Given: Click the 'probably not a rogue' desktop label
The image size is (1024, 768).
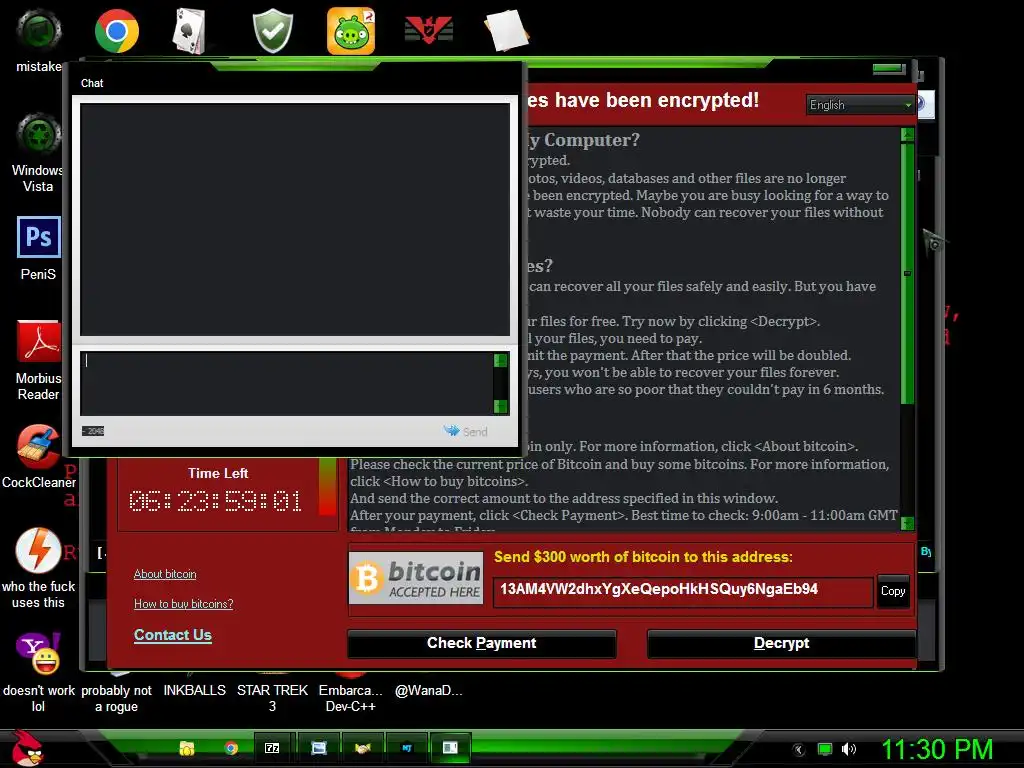Looking at the screenshot, I should click(x=116, y=698).
